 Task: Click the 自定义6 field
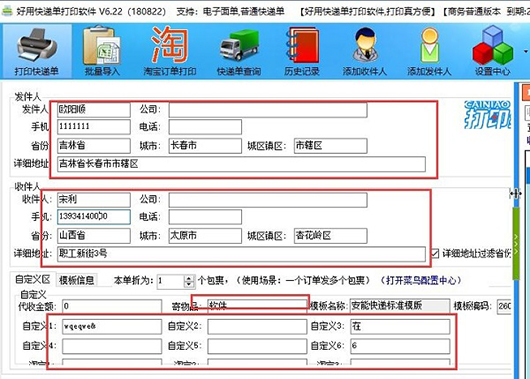click(400, 346)
